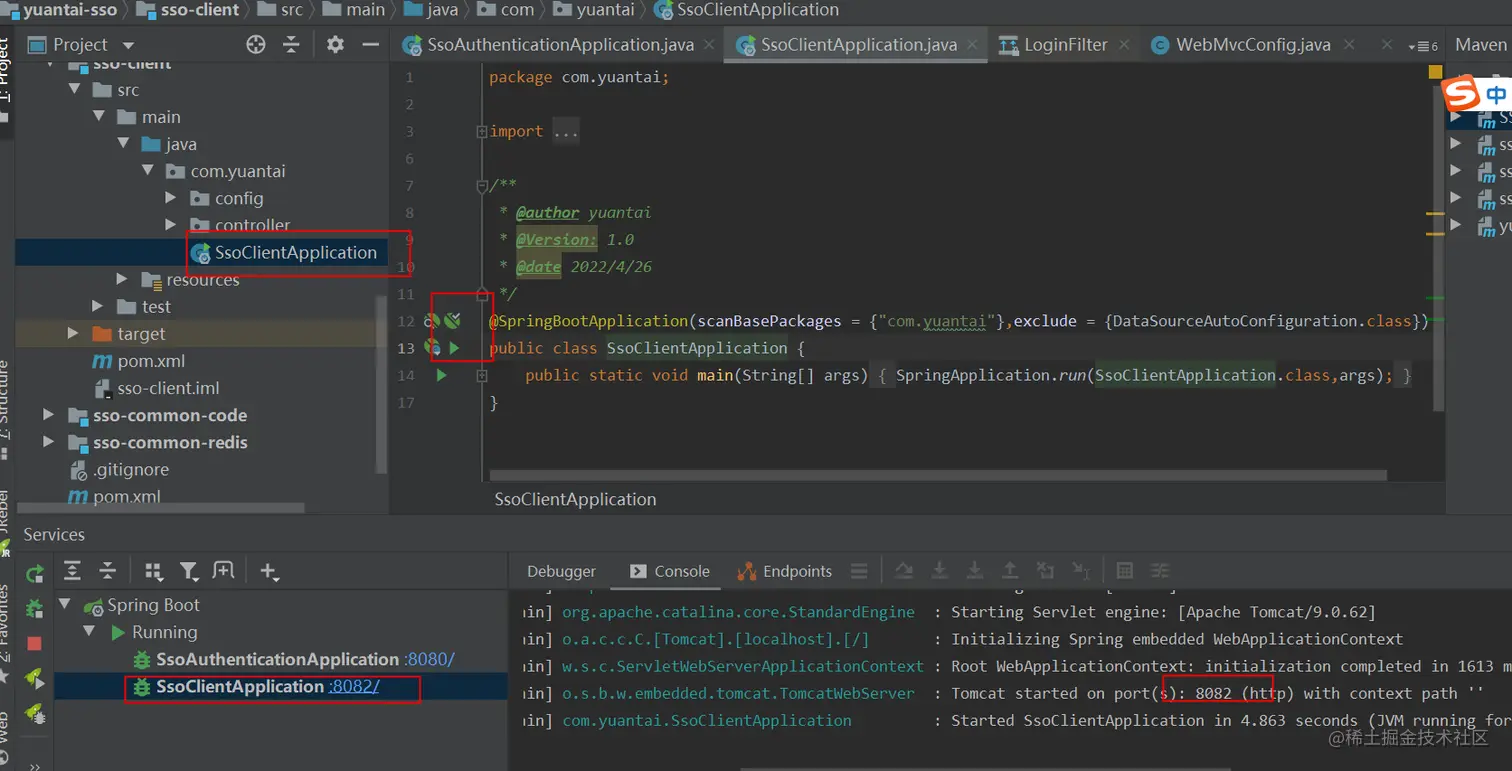This screenshot has width=1512, height=771.
Task: Open the Structure tool window side tab
Action: click(5, 408)
